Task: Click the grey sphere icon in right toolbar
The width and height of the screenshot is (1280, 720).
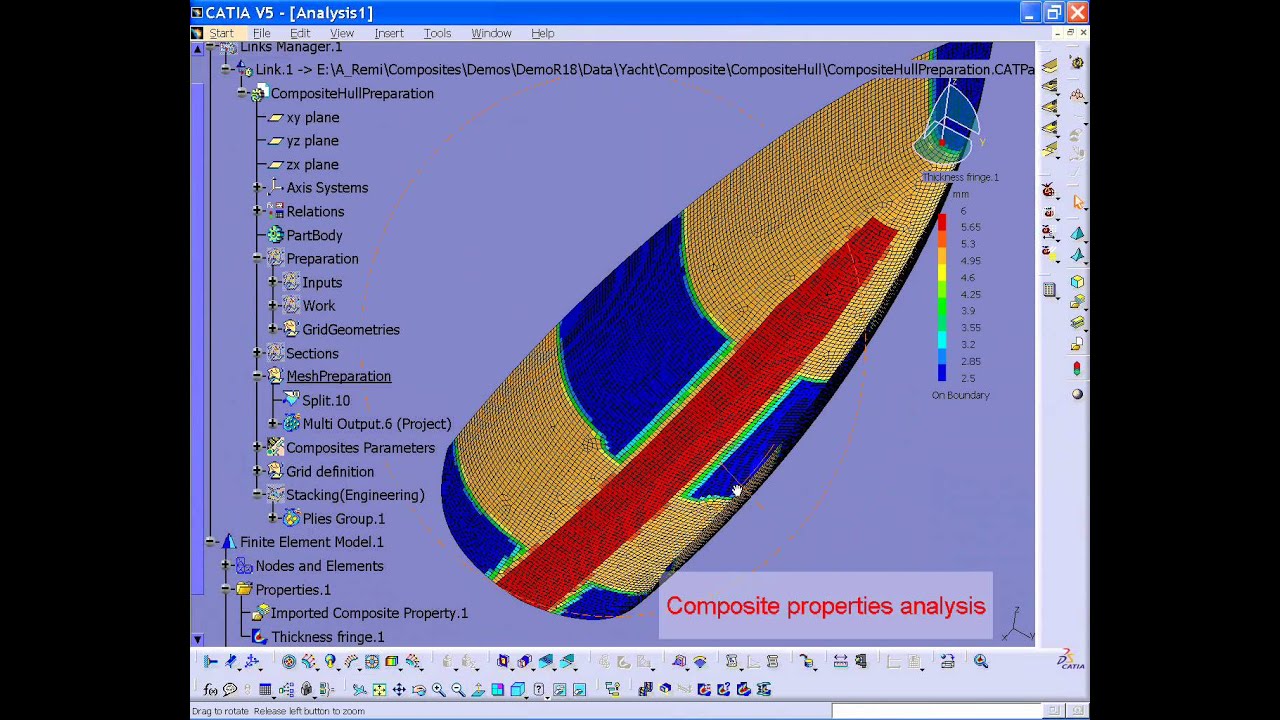Action: coord(1077,394)
